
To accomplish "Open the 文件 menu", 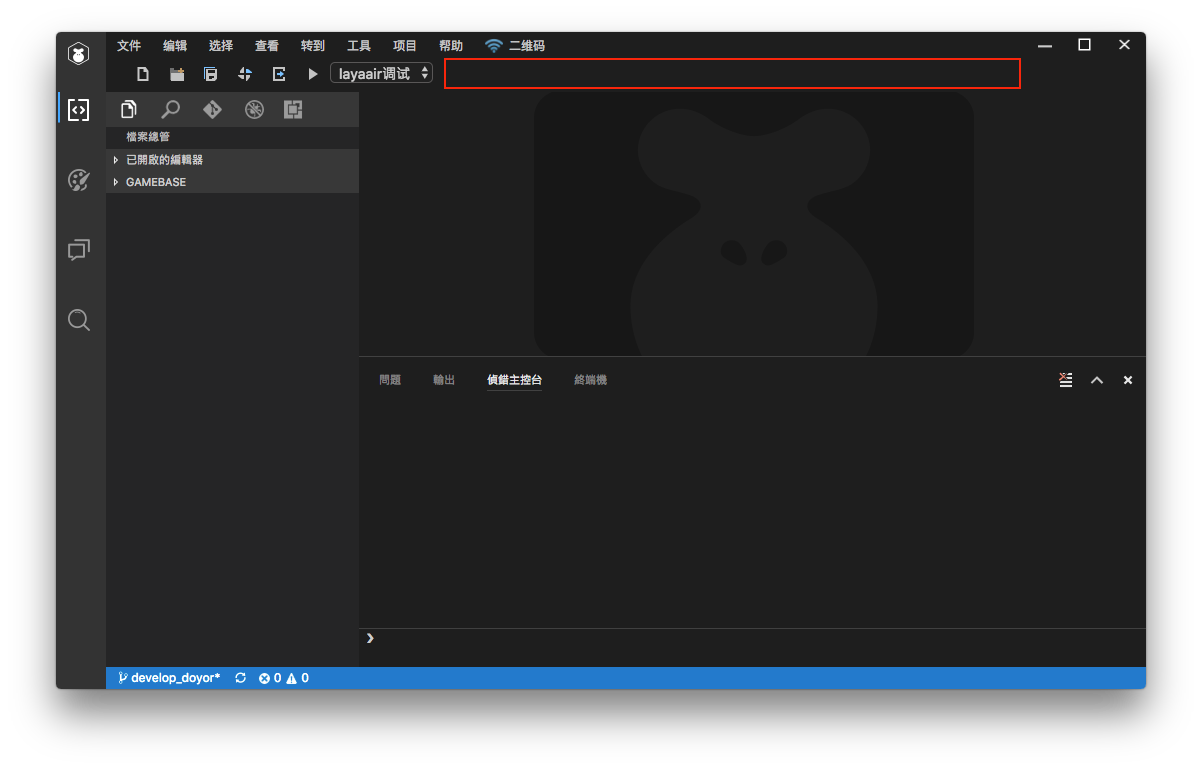I will pyautogui.click(x=129, y=46).
